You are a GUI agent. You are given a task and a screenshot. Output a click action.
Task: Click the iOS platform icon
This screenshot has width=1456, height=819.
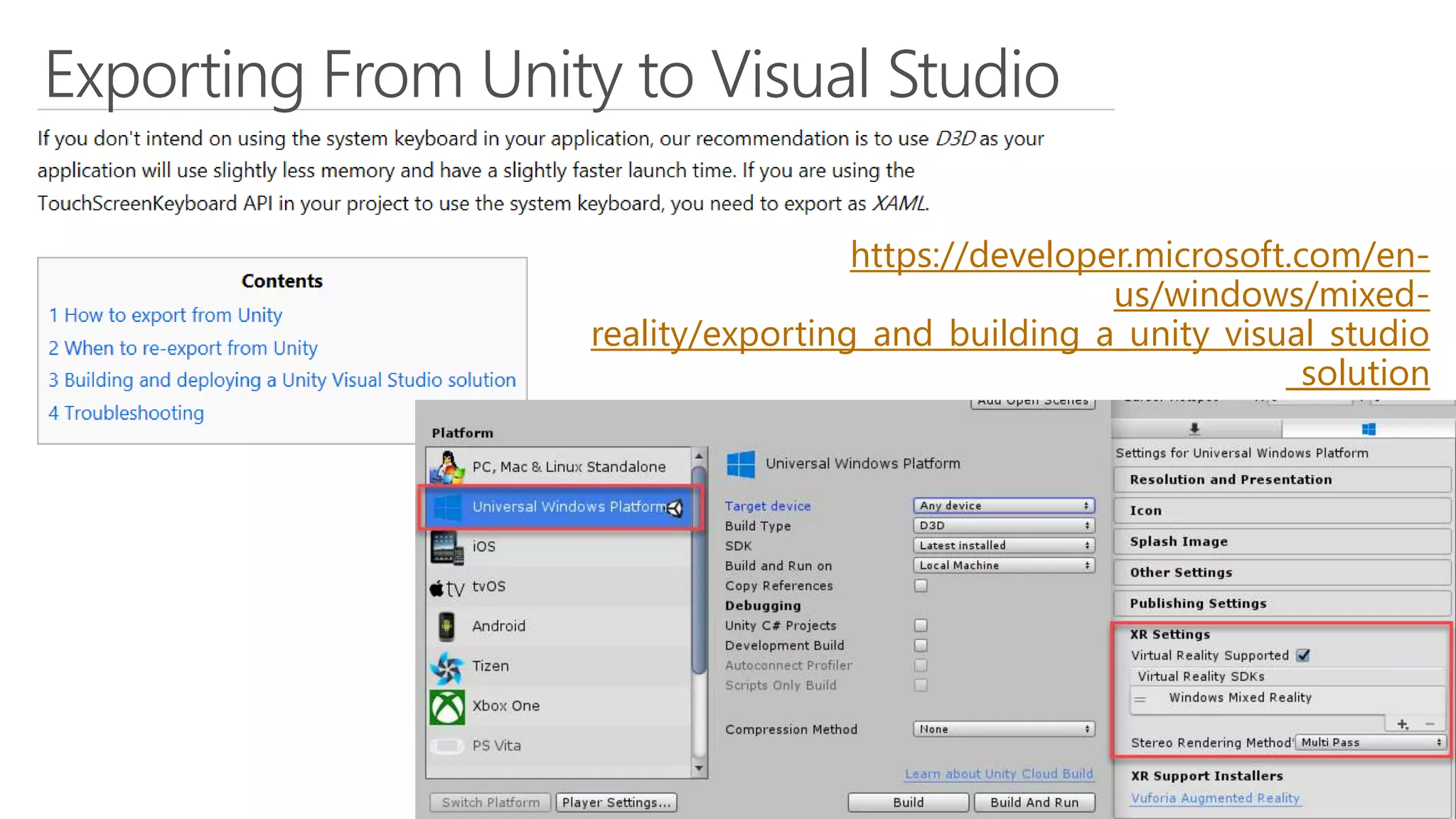(446, 547)
